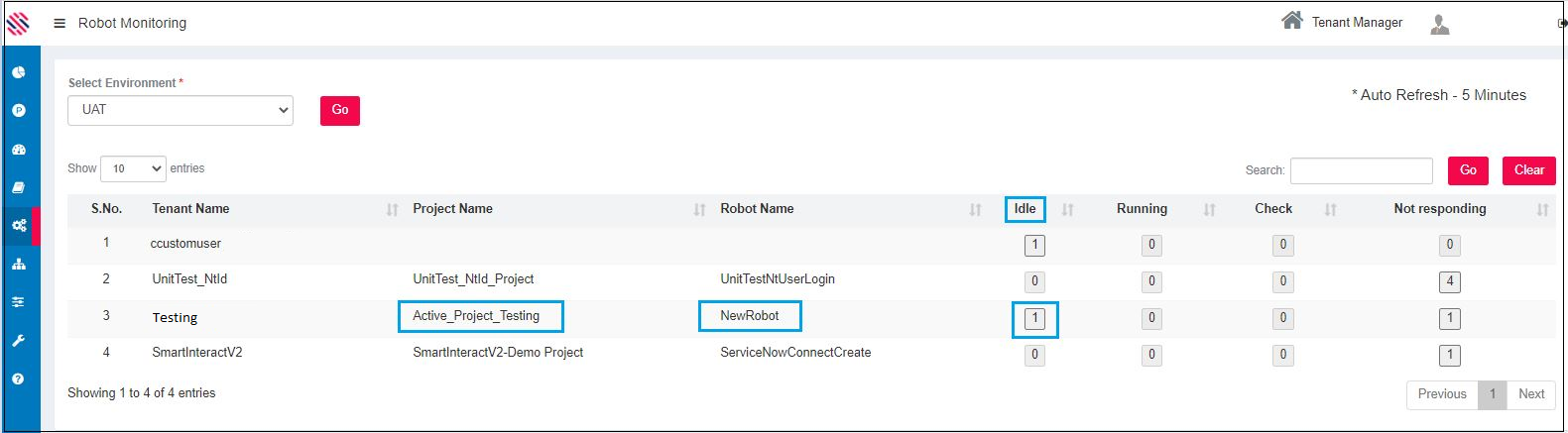Open the pie chart sidebar icon

19,72
